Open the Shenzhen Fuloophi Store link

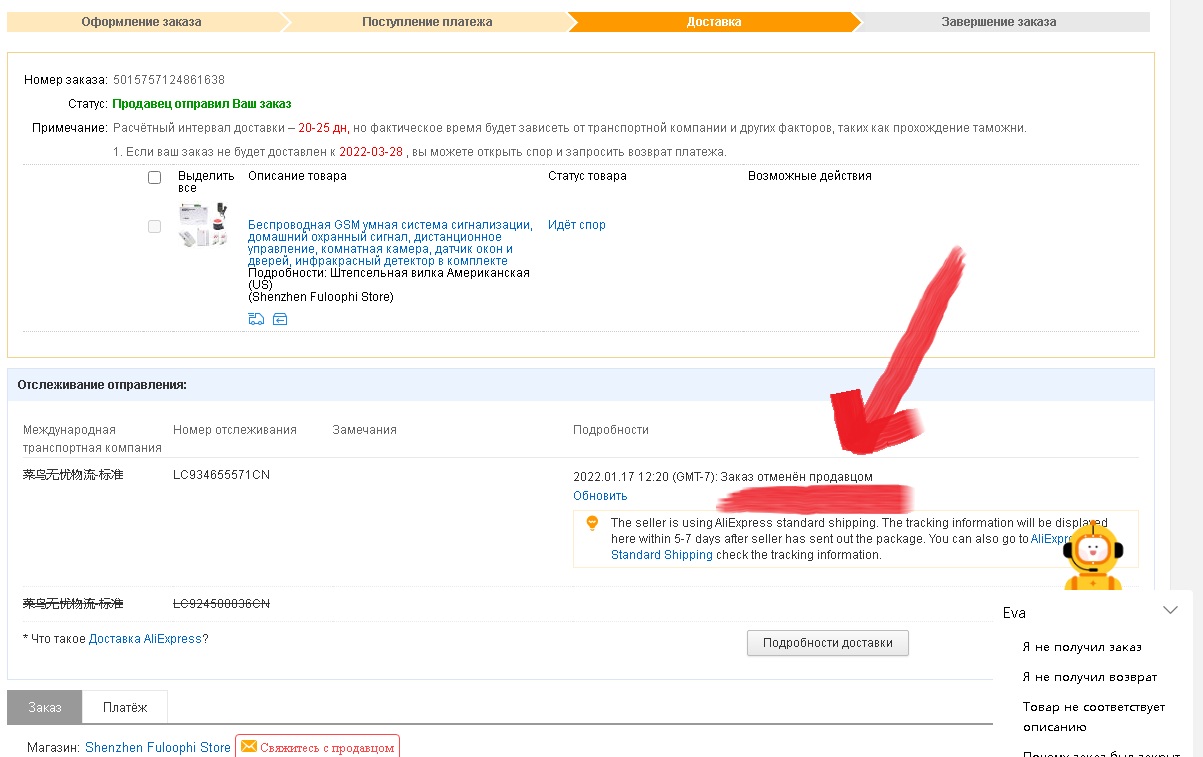(158, 747)
